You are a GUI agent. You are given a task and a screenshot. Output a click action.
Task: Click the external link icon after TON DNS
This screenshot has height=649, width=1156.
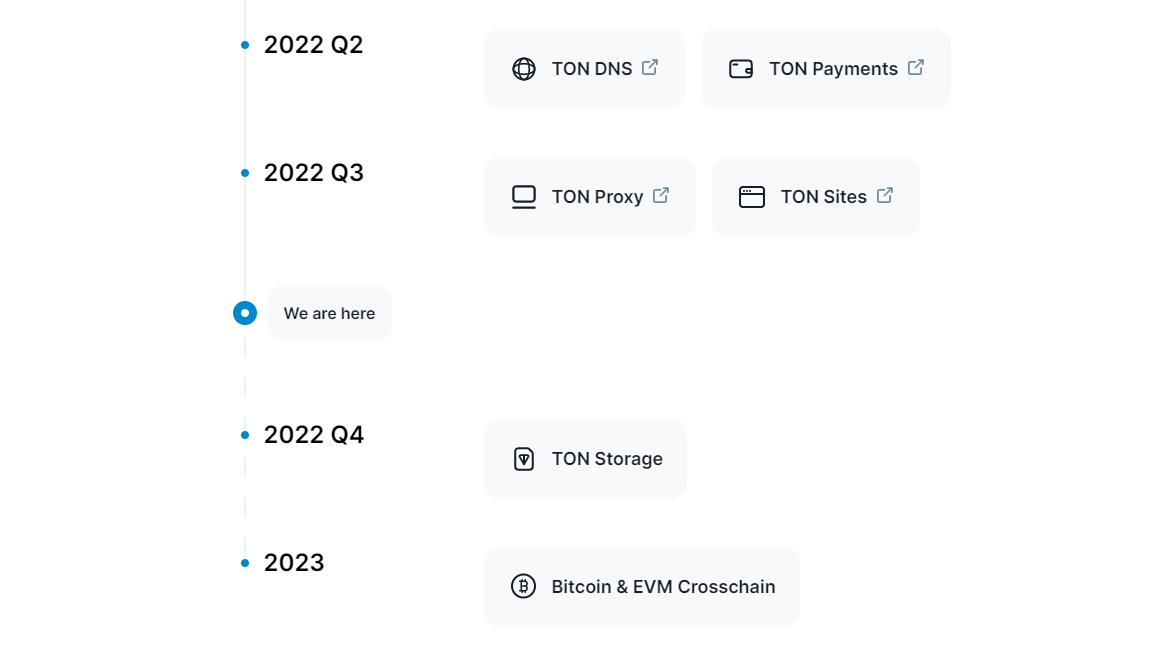(x=650, y=67)
